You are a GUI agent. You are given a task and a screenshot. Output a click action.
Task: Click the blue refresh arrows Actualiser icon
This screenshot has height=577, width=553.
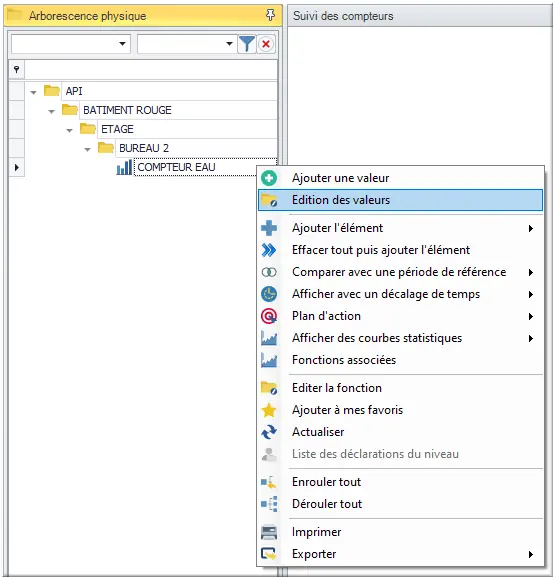coord(269,432)
